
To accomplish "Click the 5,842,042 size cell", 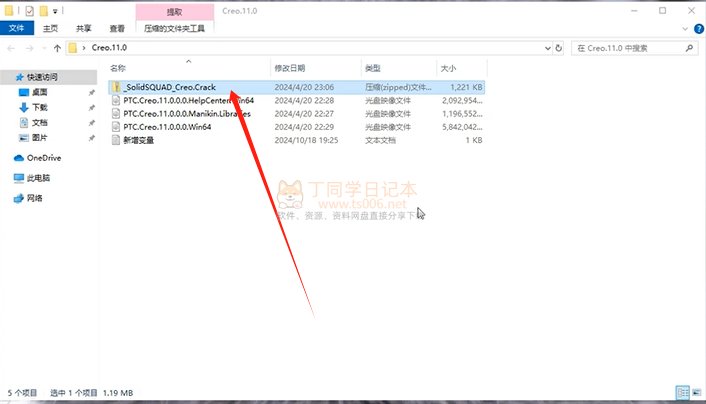I will click(x=462, y=127).
